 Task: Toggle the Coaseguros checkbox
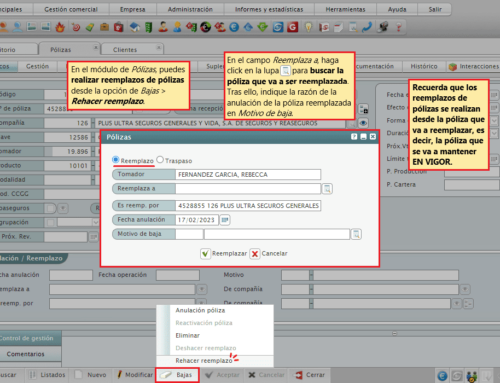50,208
